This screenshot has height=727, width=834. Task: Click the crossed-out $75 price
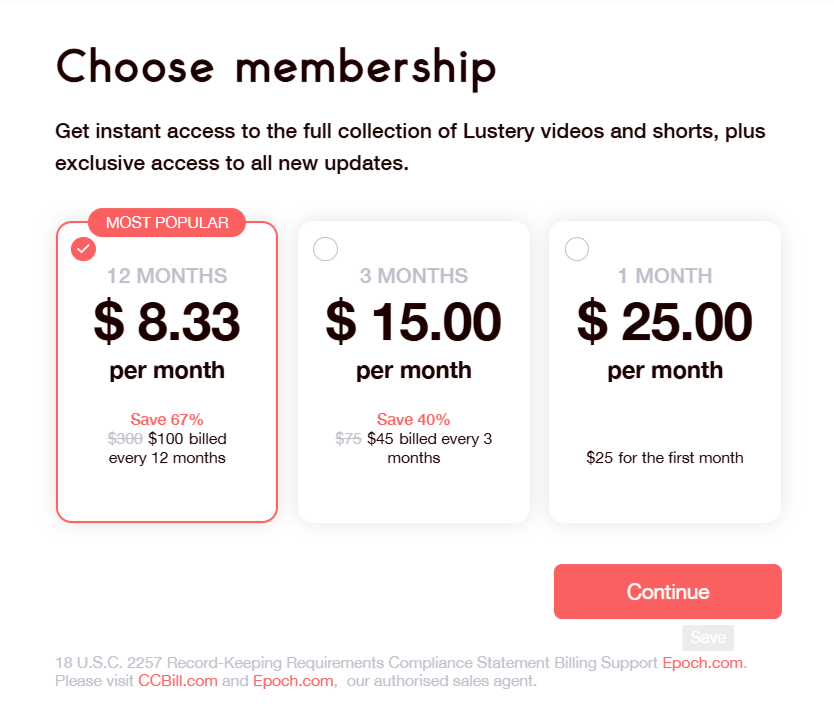[348, 438]
